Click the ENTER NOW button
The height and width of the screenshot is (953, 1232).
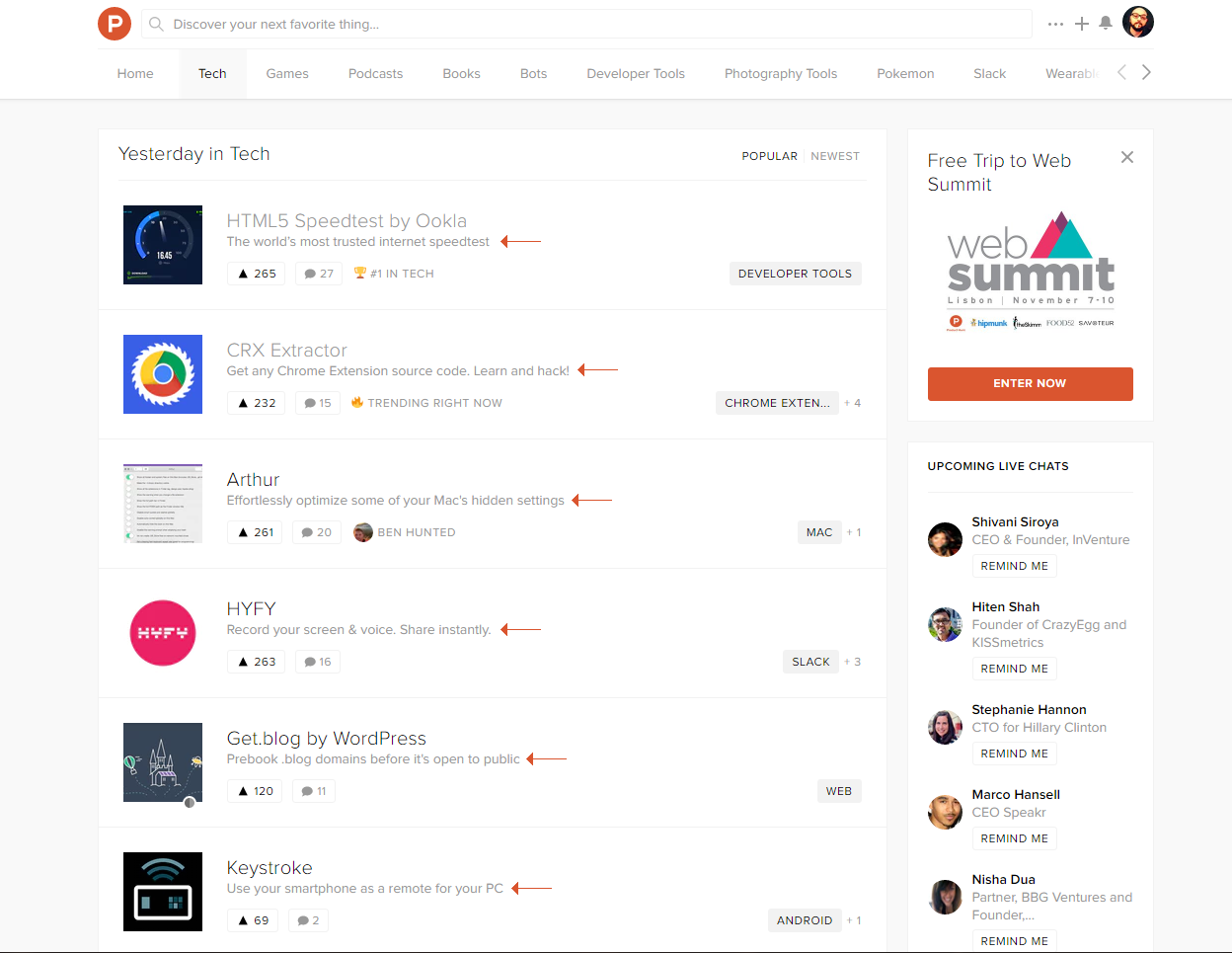1030,383
